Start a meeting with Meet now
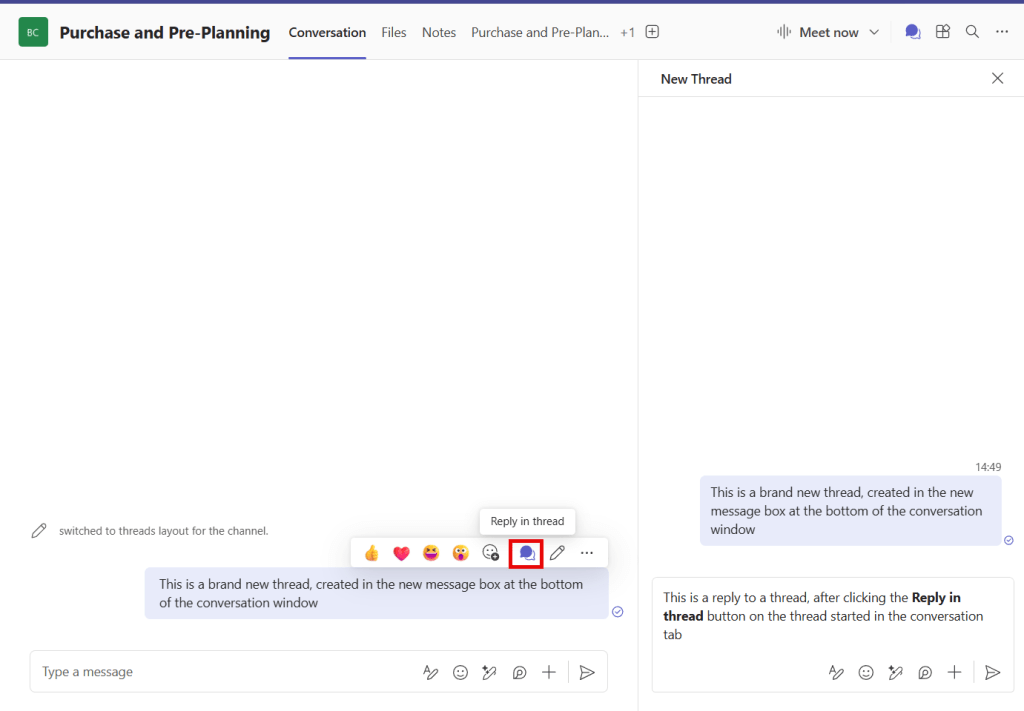Image resolution: width=1024 pixels, height=711 pixels. pyautogui.click(x=819, y=32)
